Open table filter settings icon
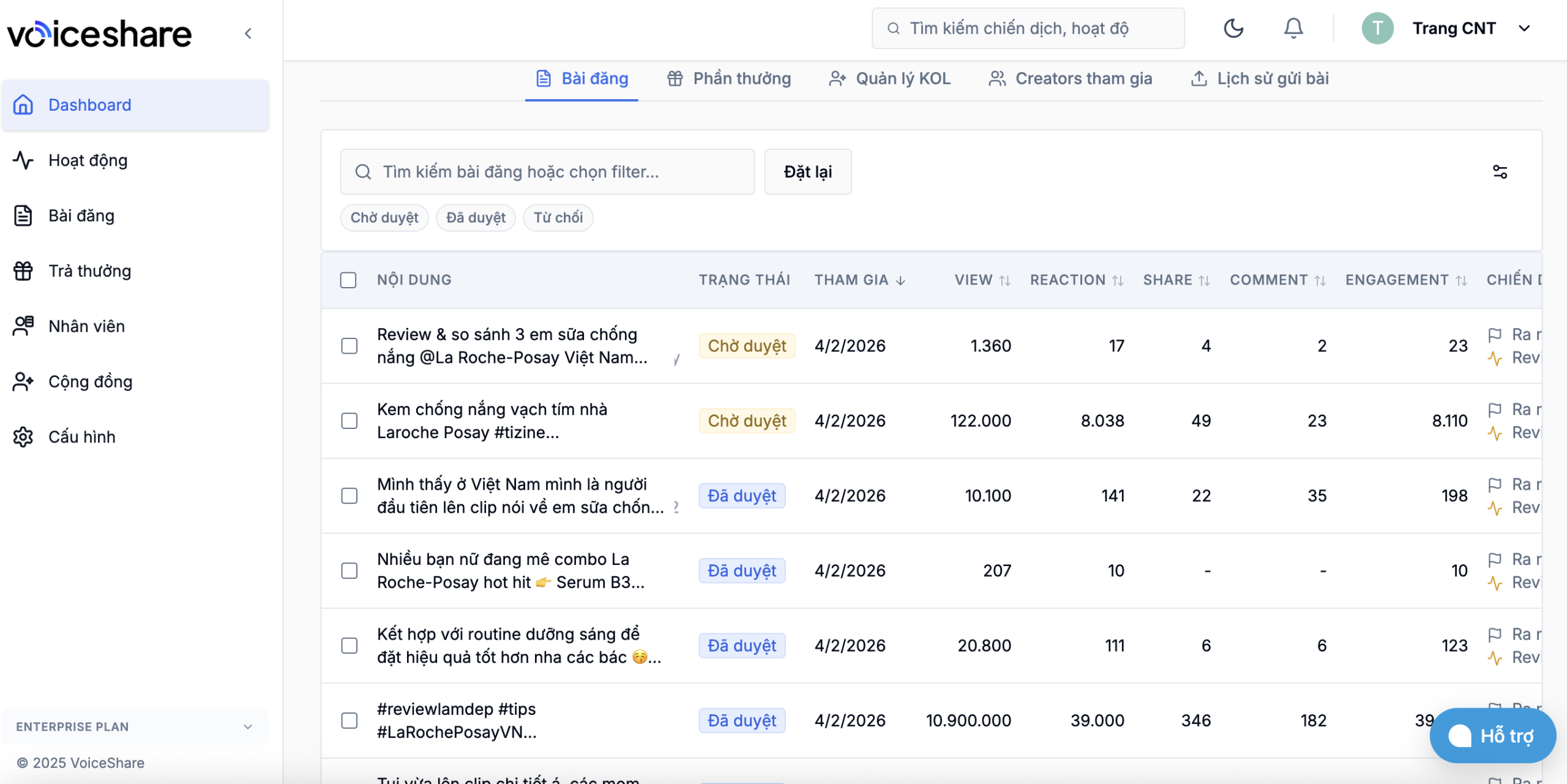 1500,172
